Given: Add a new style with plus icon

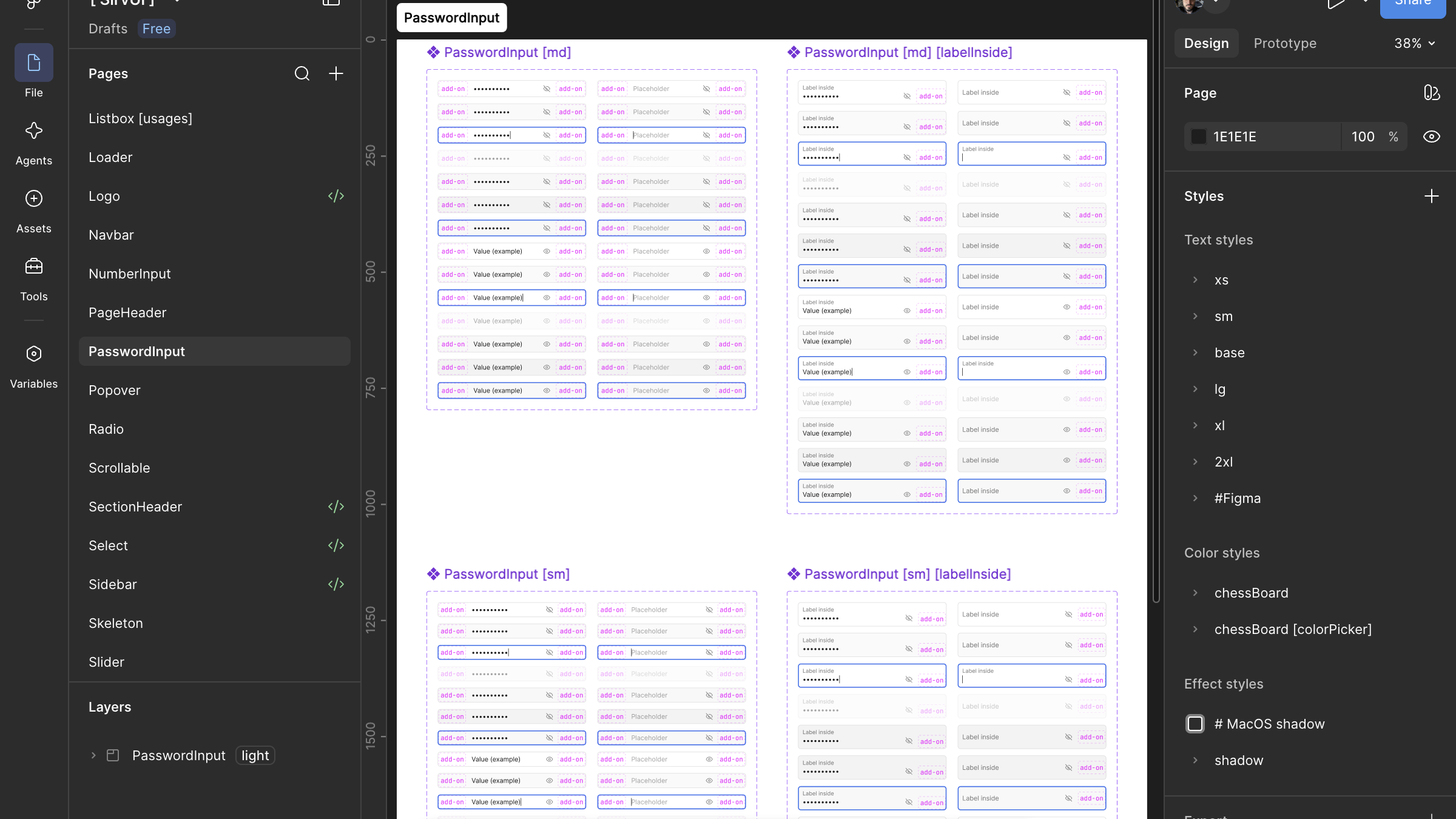Looking at the screenshot, I should click(1432, 196).
